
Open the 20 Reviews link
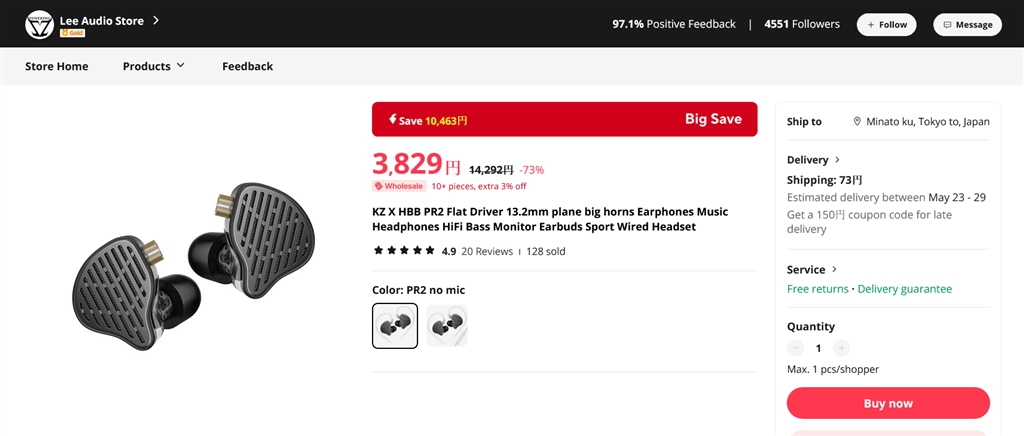[x=487, y=251]
